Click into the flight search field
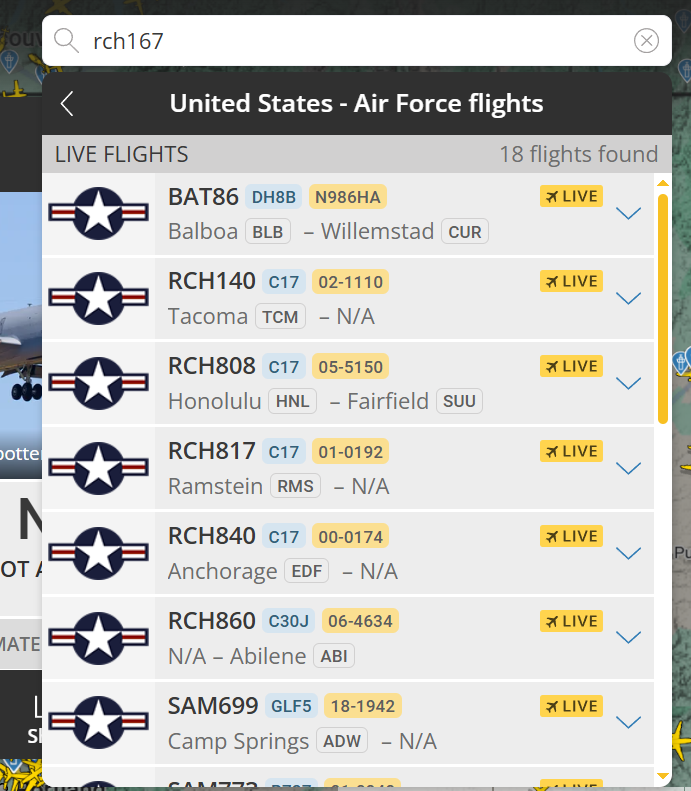 point(350,41)
